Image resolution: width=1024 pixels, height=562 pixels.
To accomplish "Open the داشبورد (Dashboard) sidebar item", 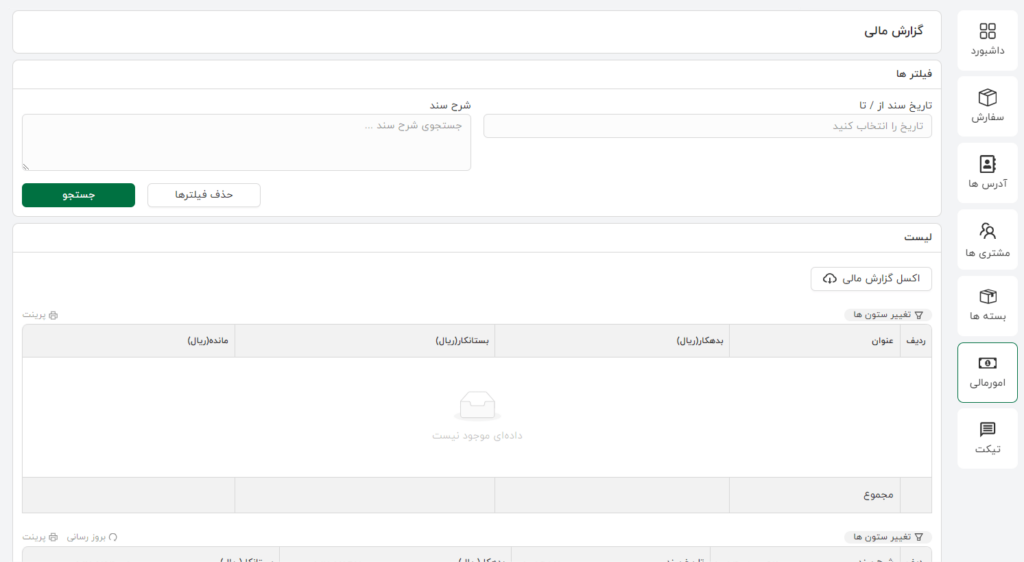I will pyautogui.click(x=987, y=40).
